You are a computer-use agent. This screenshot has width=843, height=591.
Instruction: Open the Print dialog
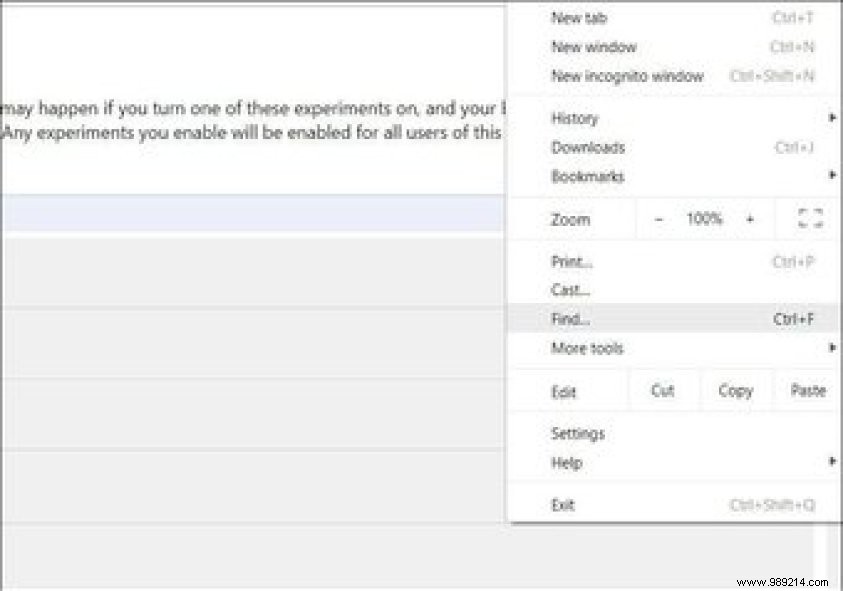pos(571,261)
